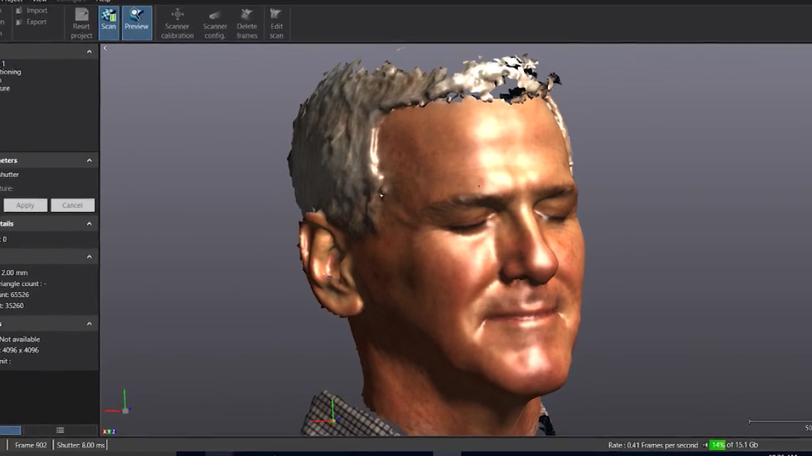Click the Z axis view button
Viewport: 812px width, 456px height.
[x=113, y=432]
